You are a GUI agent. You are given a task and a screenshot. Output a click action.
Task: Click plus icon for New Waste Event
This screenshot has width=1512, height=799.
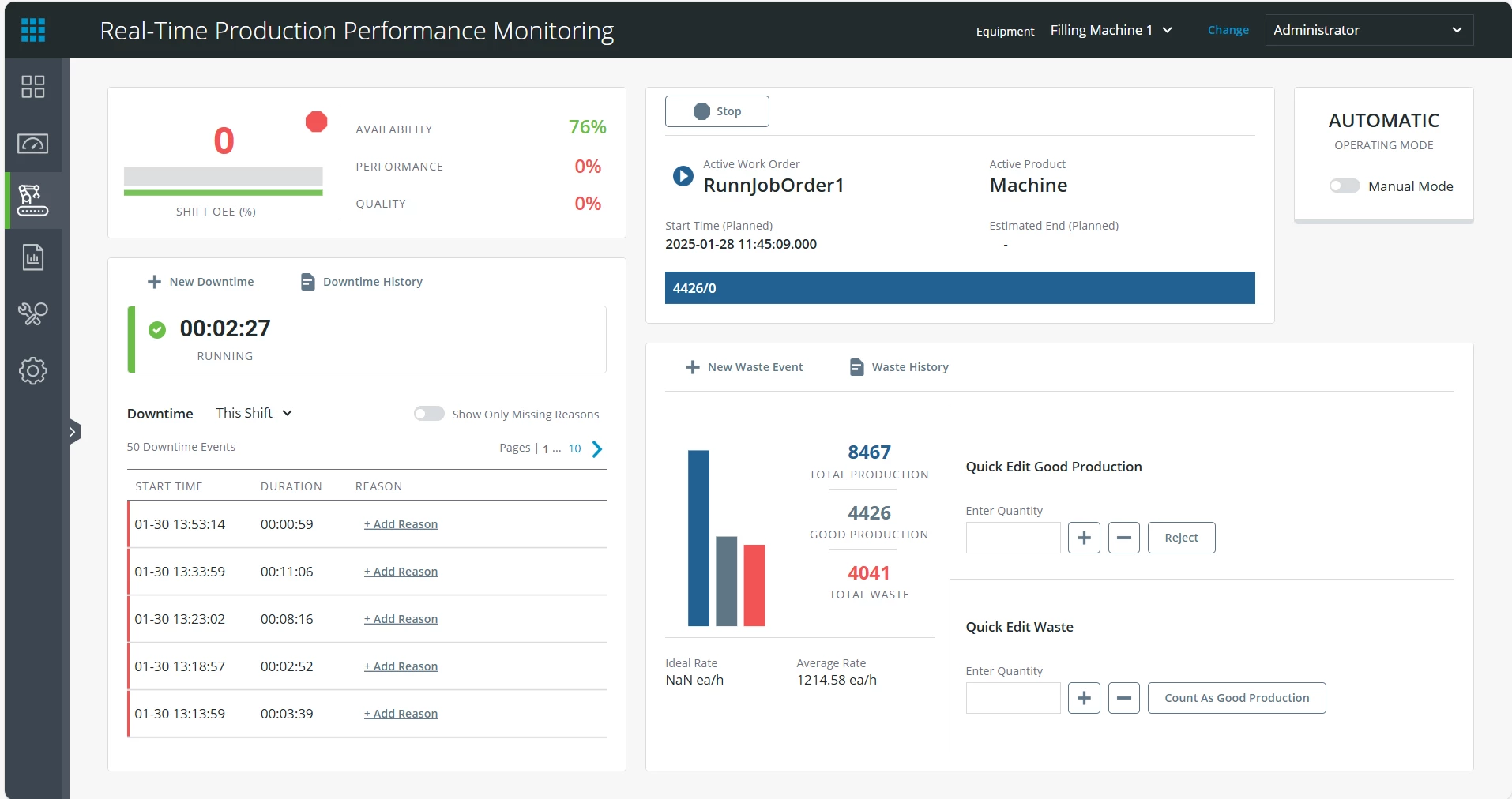click(x=693, y=367)
